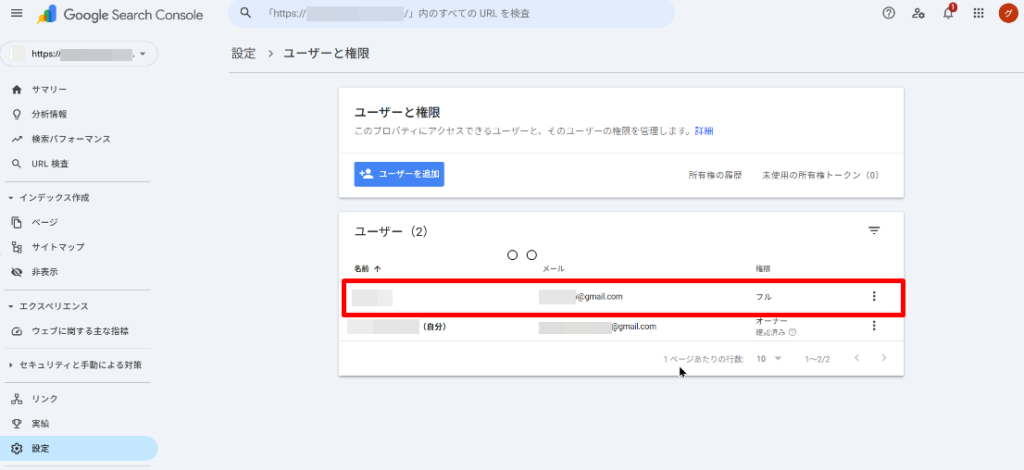Image resolution: width=1024 pixels, height=470 pixels.
Task: Click the フル permission cell
Action: 763,297
